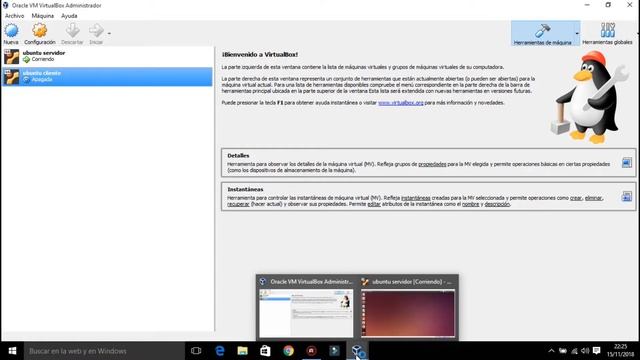640x360 pixels.
Task: Open File Explorer from taskbar
Action: pyautogui.click(x=242, y=351)
